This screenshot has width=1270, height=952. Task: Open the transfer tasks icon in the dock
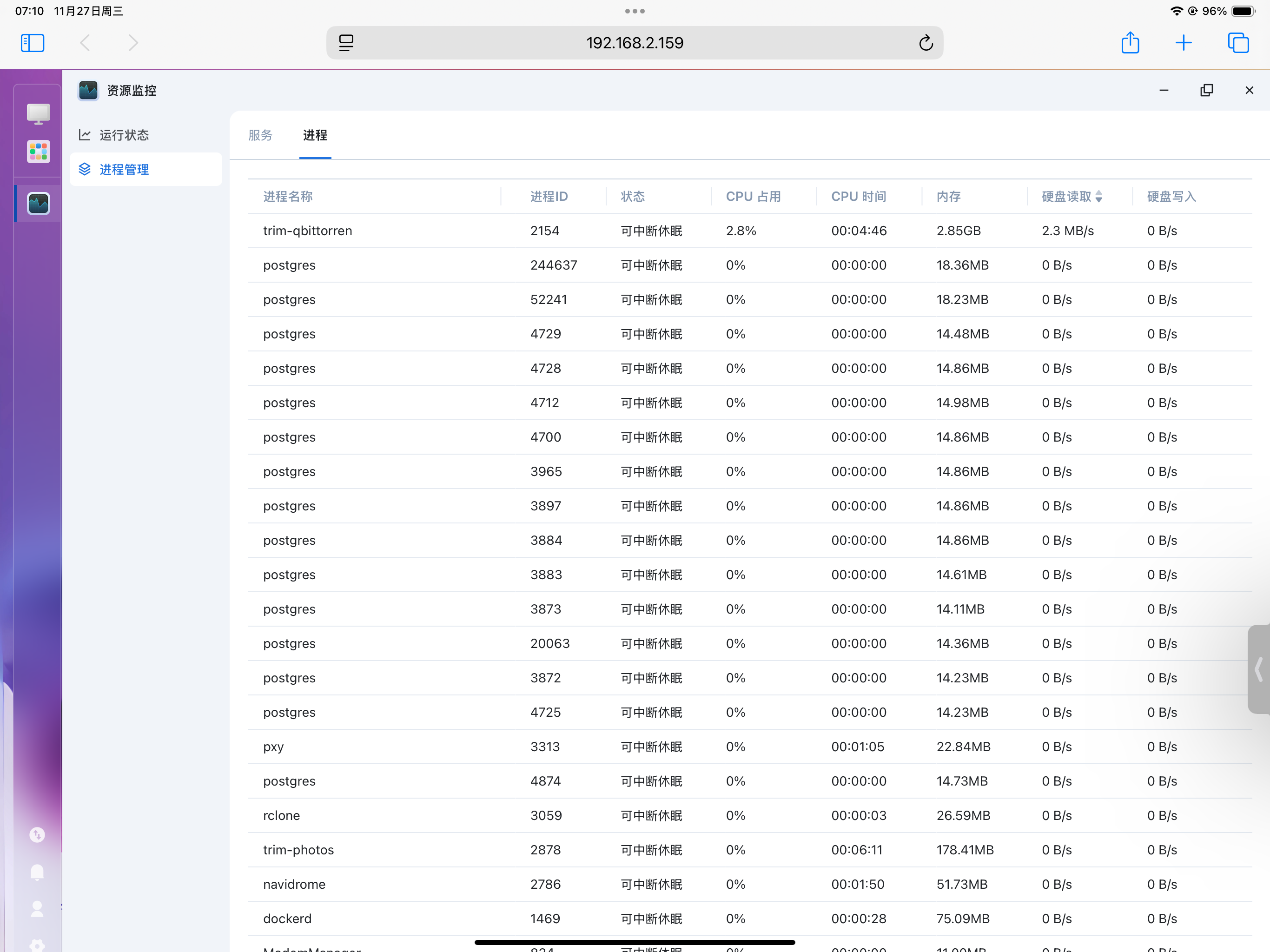[37, 835]
